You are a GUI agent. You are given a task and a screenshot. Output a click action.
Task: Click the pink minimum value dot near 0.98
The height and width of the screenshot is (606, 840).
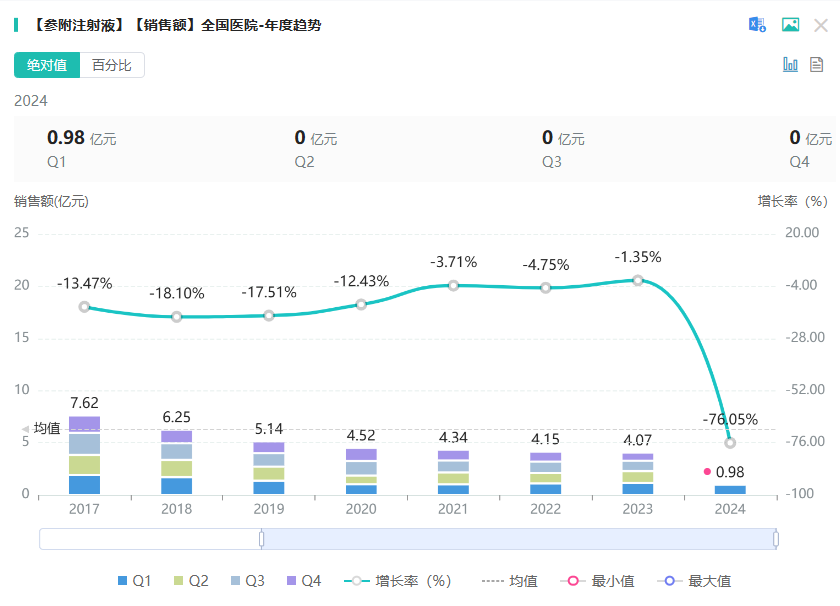point(707,471)
